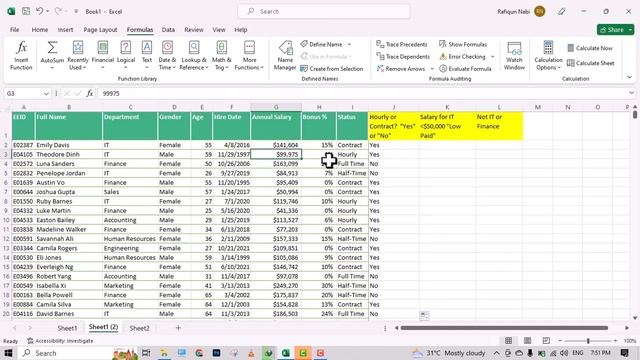Open Windows Start menu
The image size is (640, 360).
click(x=8, y=353)
